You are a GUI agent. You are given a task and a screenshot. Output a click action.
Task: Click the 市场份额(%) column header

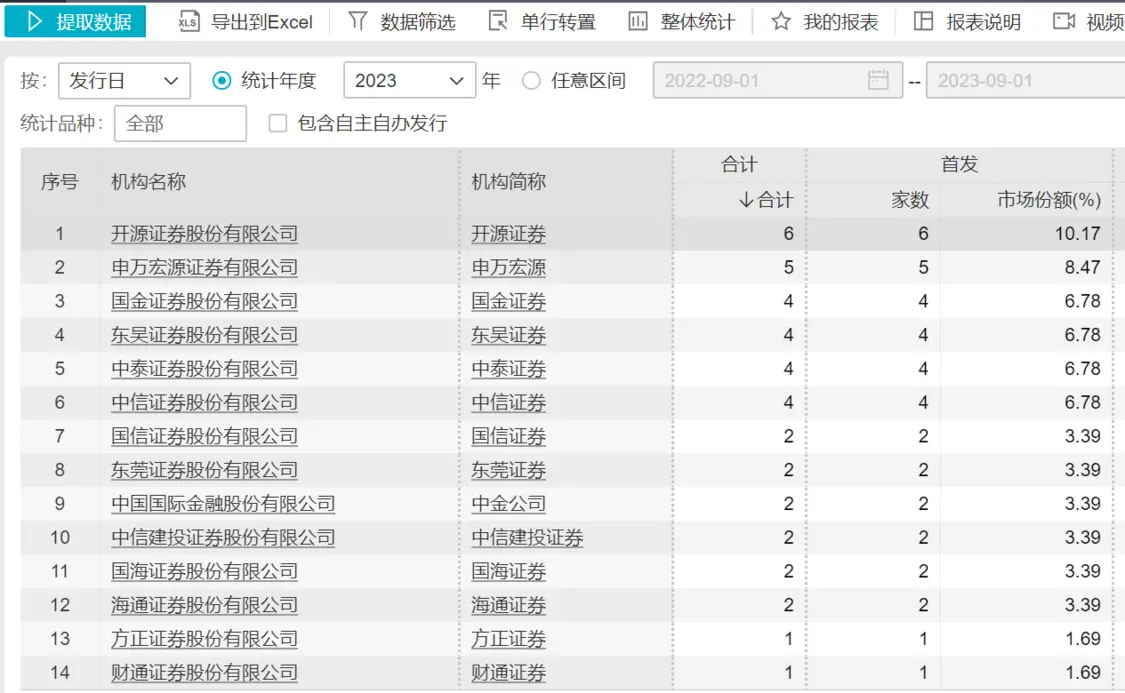pos(1049,200)
